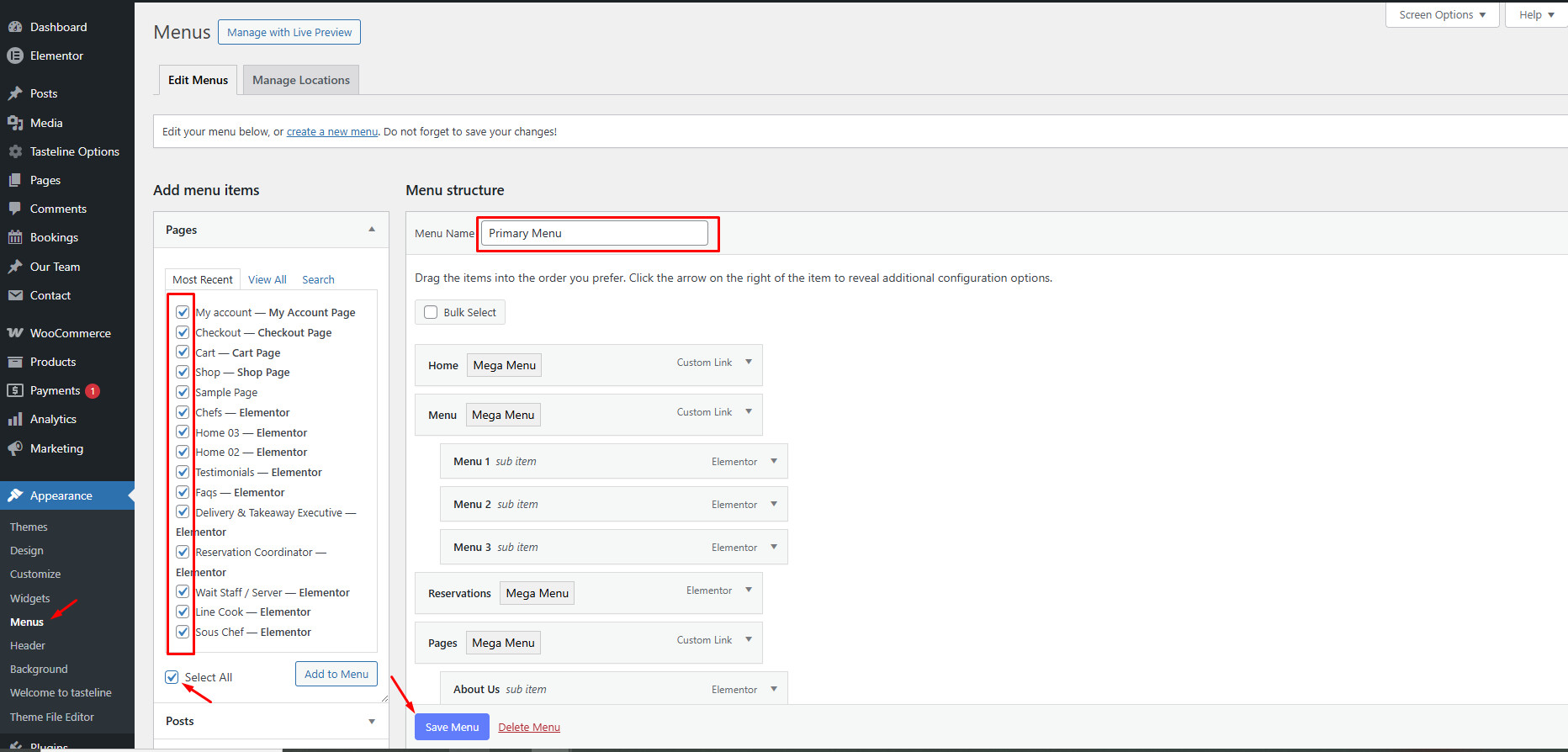
Task: Open the Screen Options dropdown
Action: point(1442,15)
